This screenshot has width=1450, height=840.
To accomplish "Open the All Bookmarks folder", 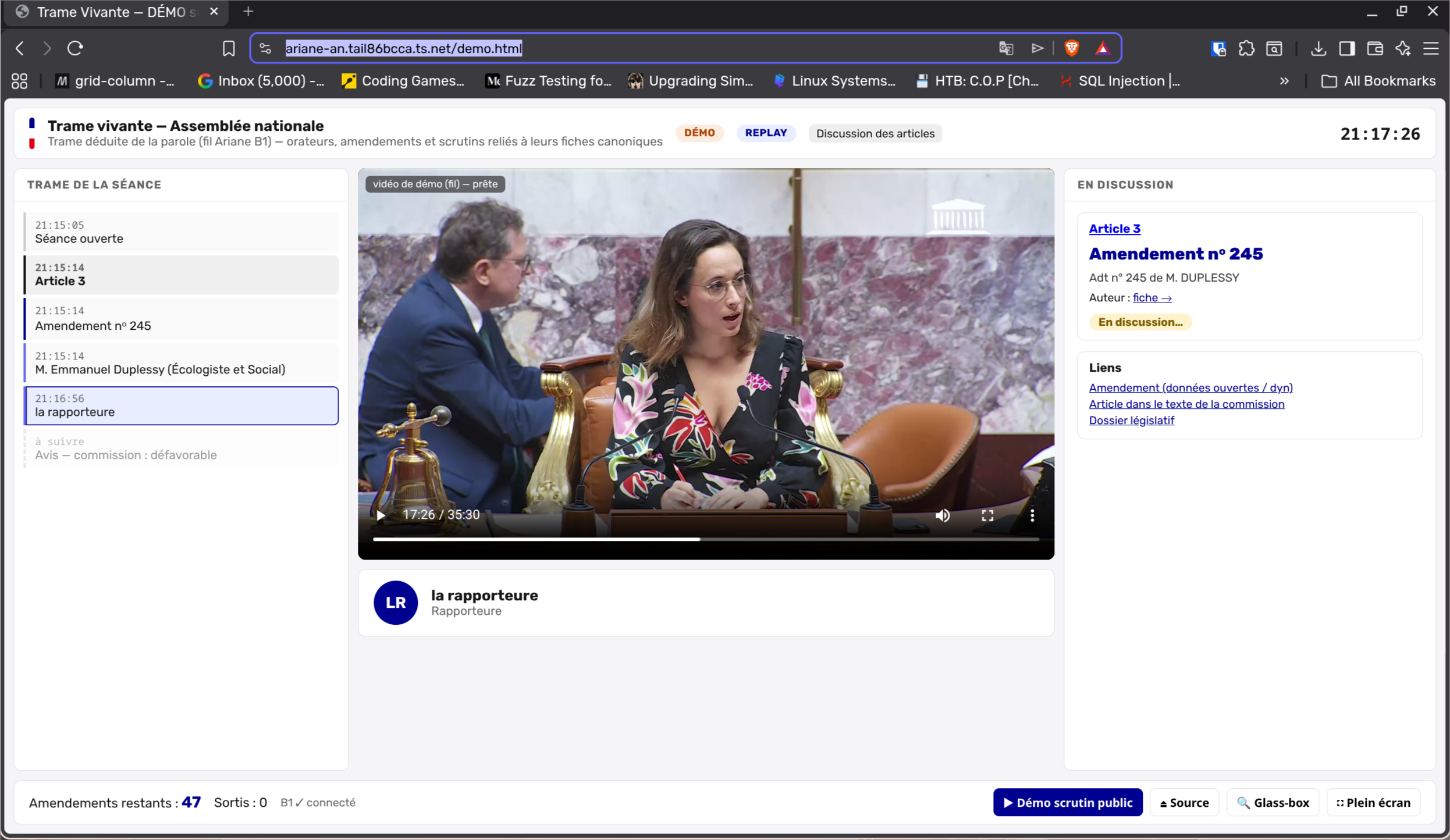I will point(1378,81).
